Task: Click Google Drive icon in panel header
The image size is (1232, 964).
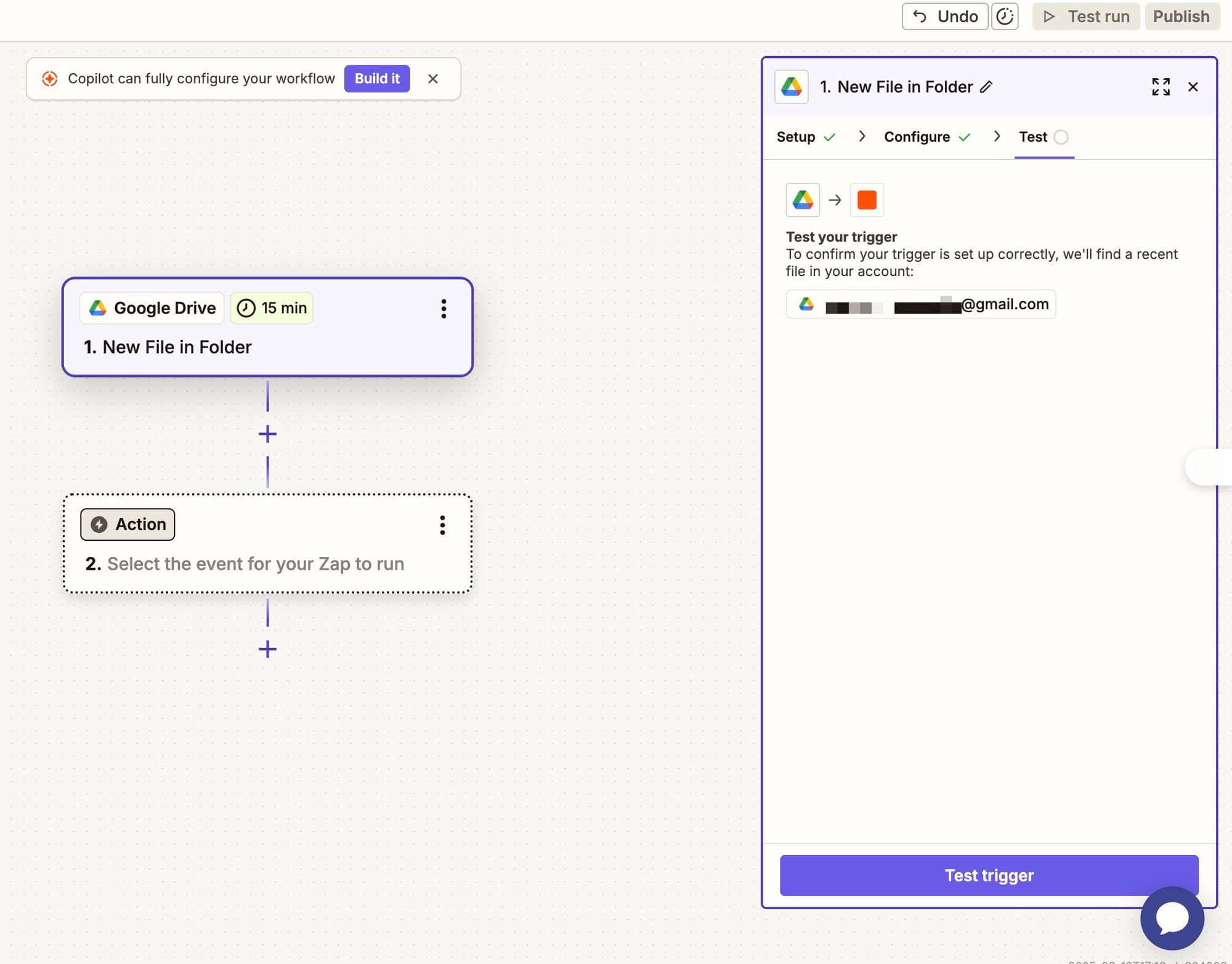Action: (x=792, y=87)
